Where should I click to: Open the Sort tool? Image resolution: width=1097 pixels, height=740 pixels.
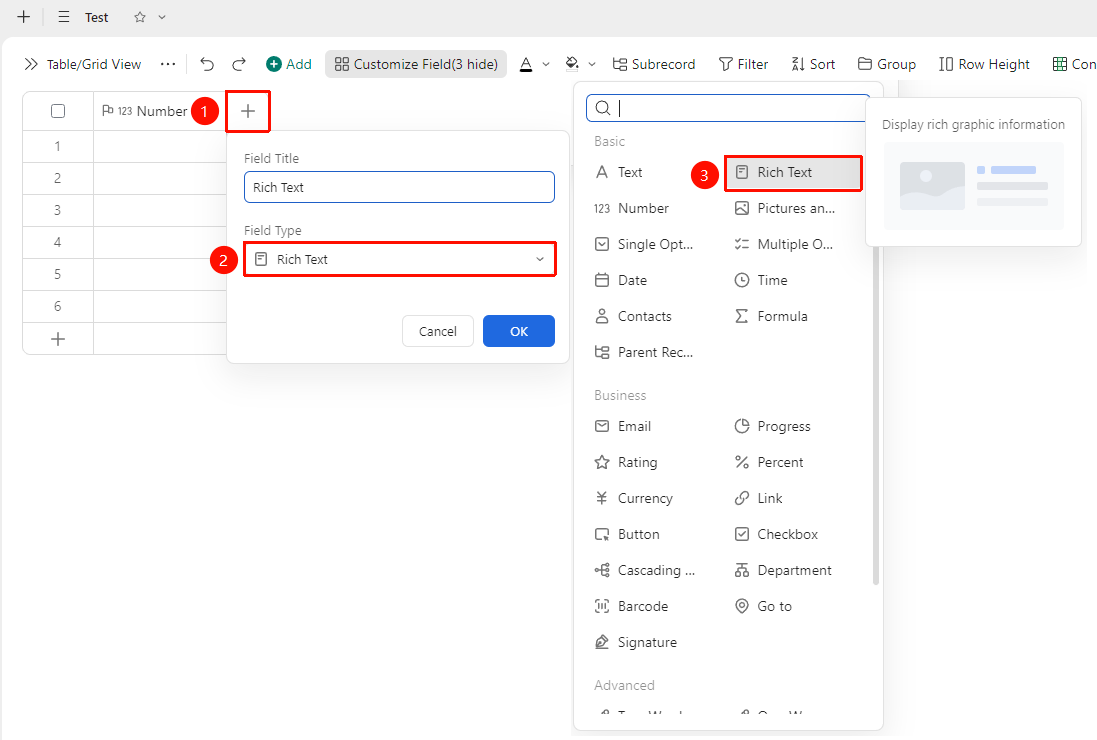[x=813, y=64]
